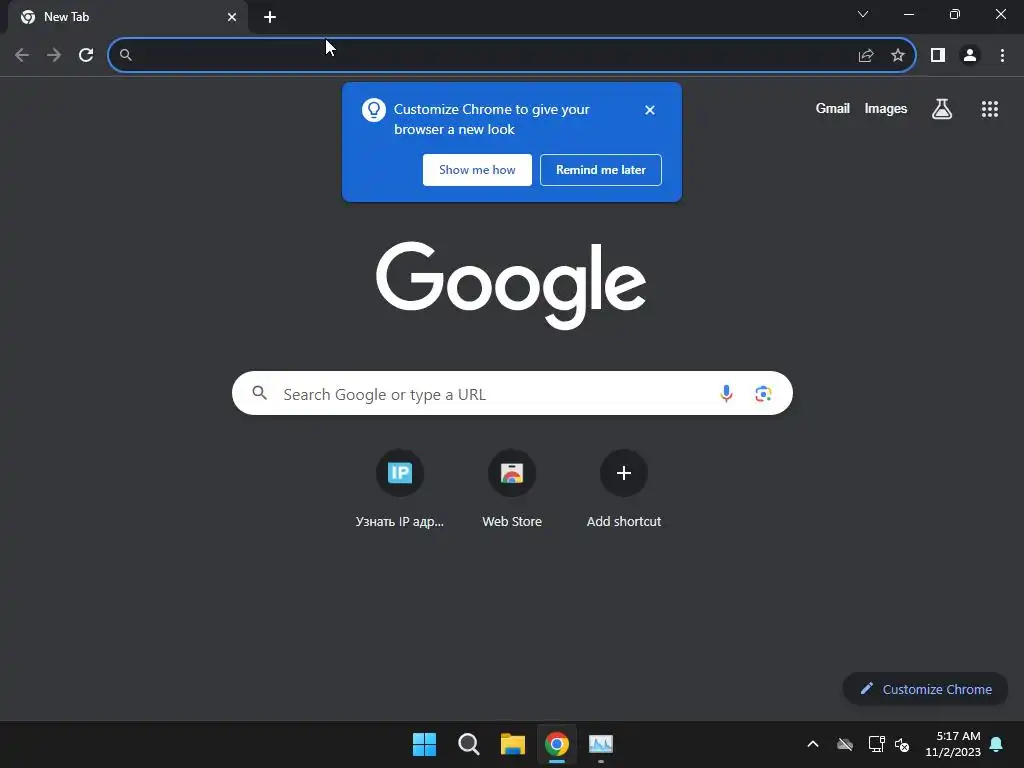Dismiss the Customize Chrome tip
The image size is (1024, 768).
point(649,110)
